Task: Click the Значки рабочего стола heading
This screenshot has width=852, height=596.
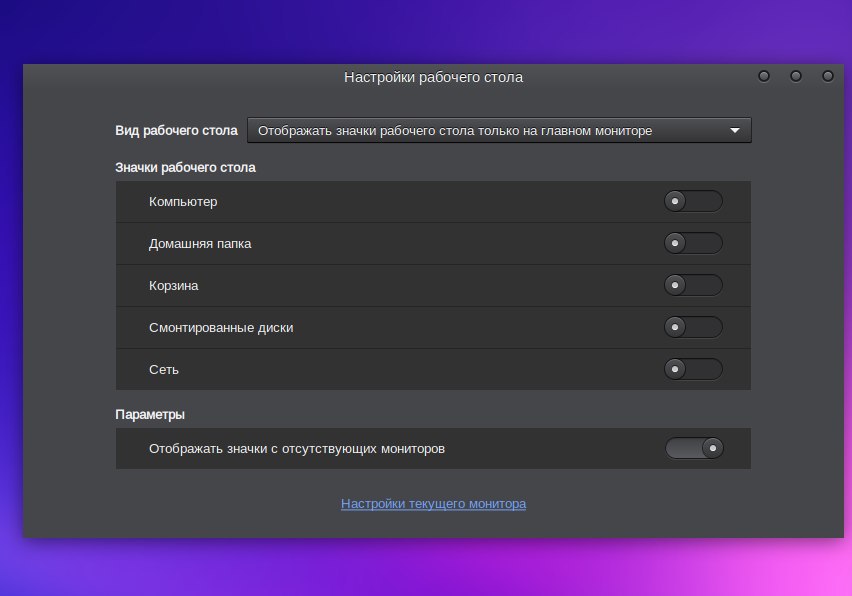Action: click(185, 167)
